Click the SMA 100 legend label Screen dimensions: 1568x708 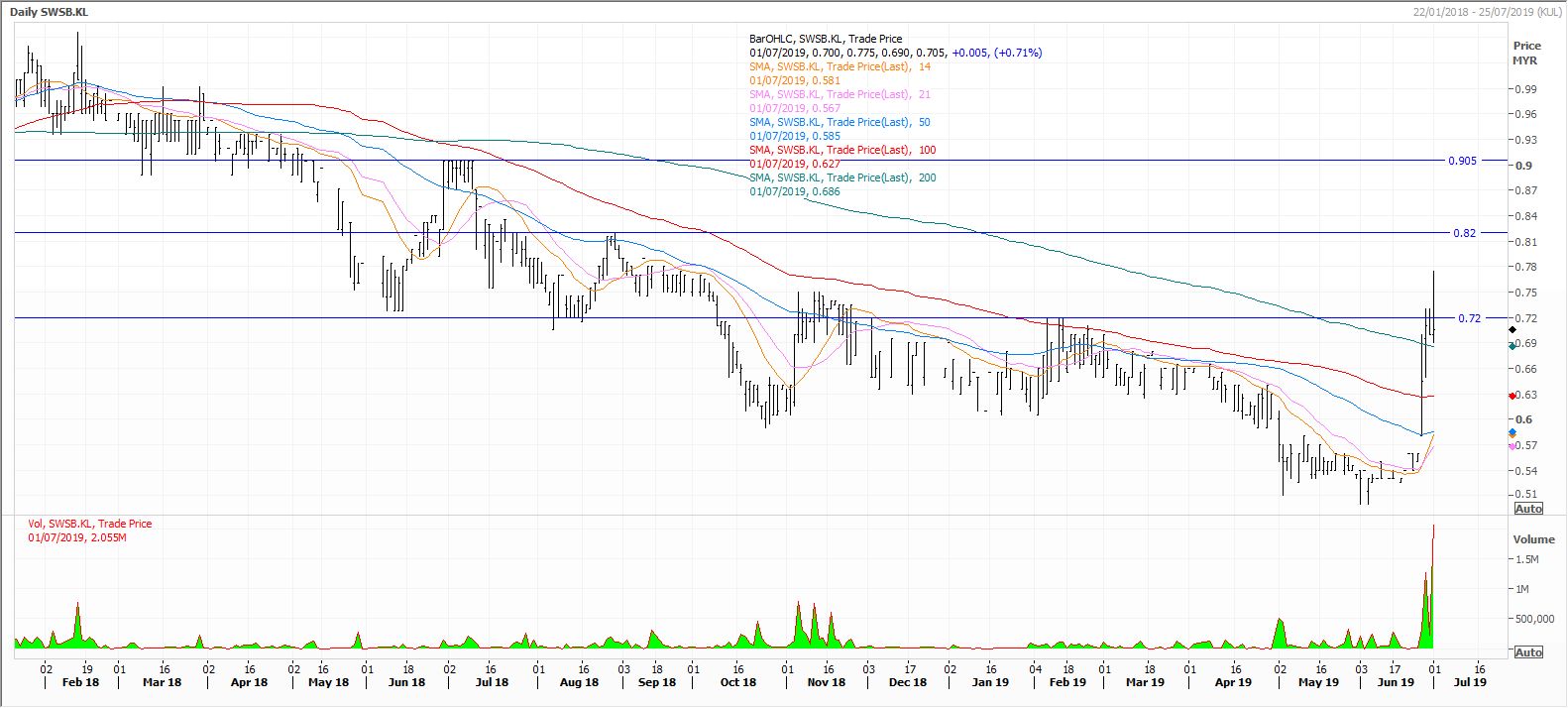click(842, 150)
